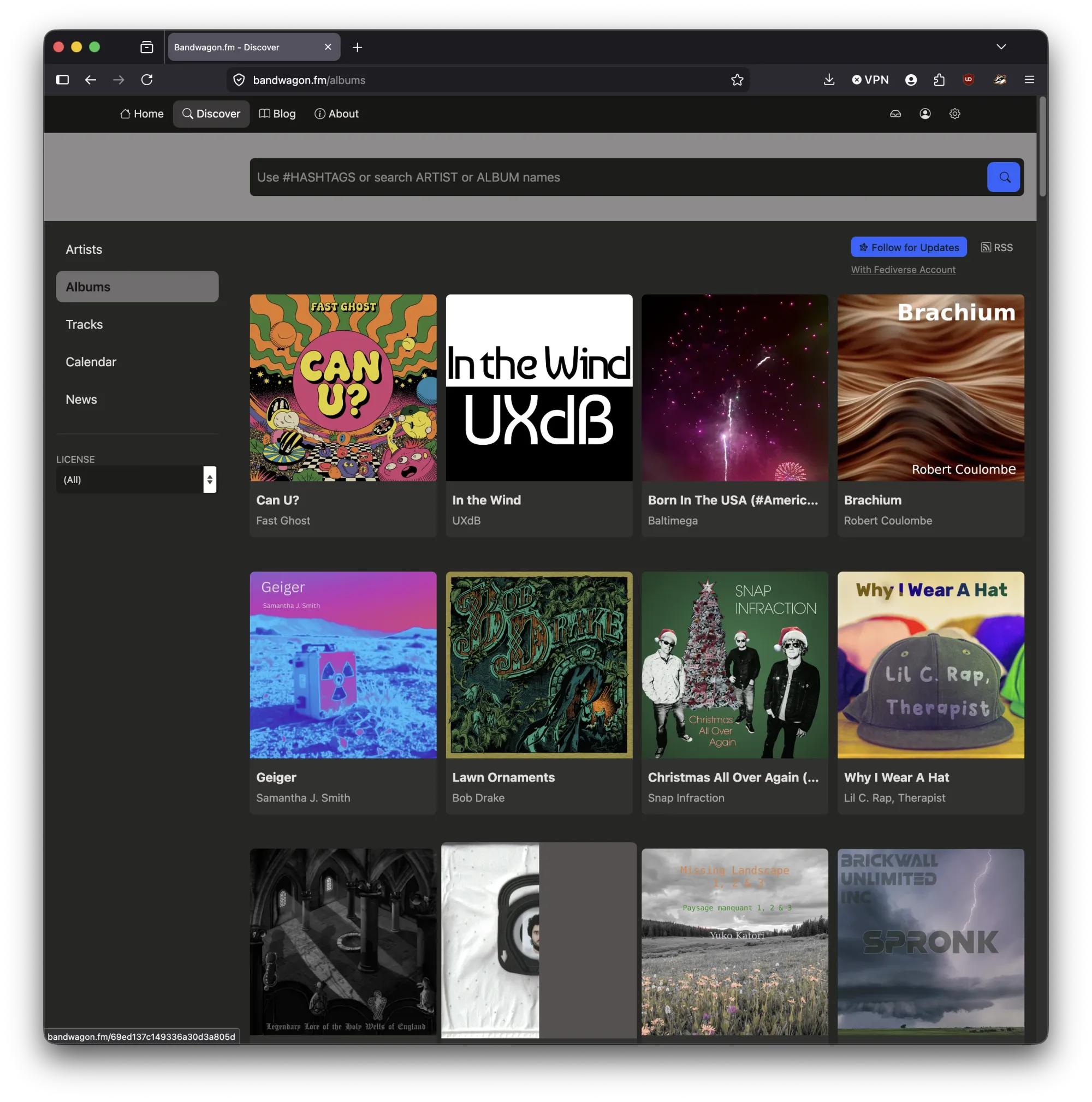This screenshot has height=1102, width=1092.
Task: Open News in the sidebar
Action: point(138,400)
